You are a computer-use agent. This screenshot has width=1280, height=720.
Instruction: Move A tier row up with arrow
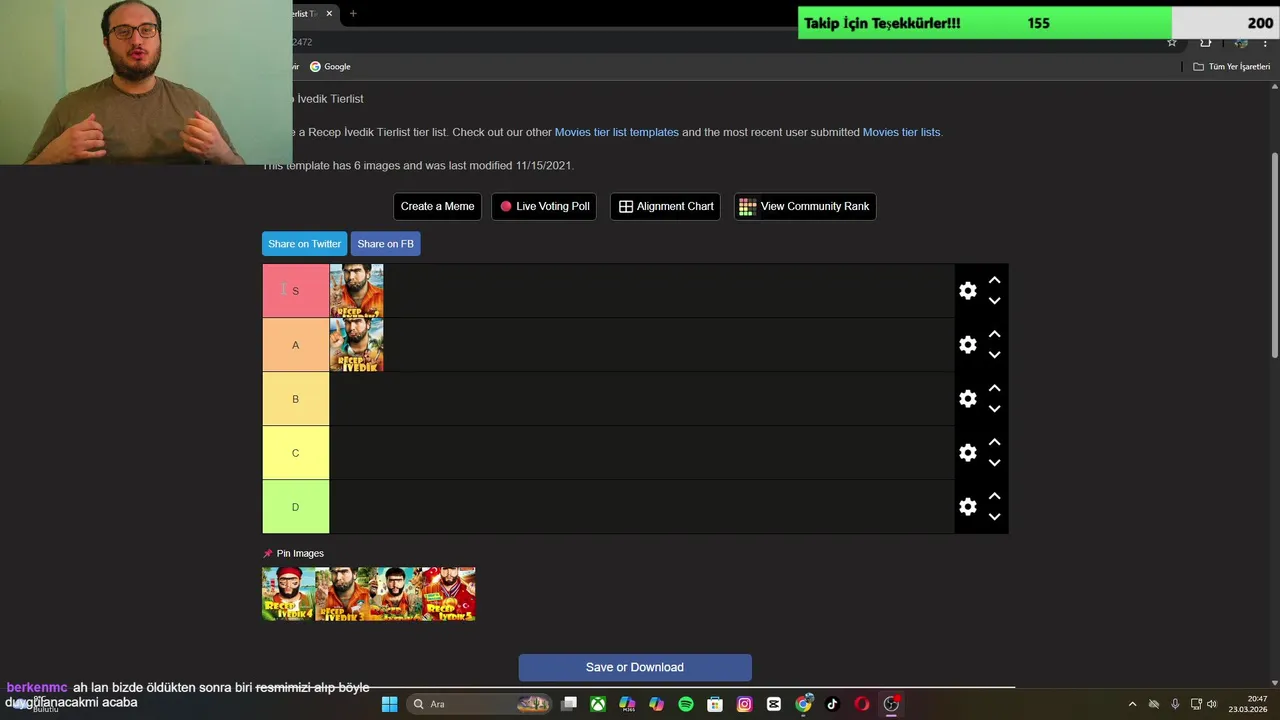[x=994, y=335]
